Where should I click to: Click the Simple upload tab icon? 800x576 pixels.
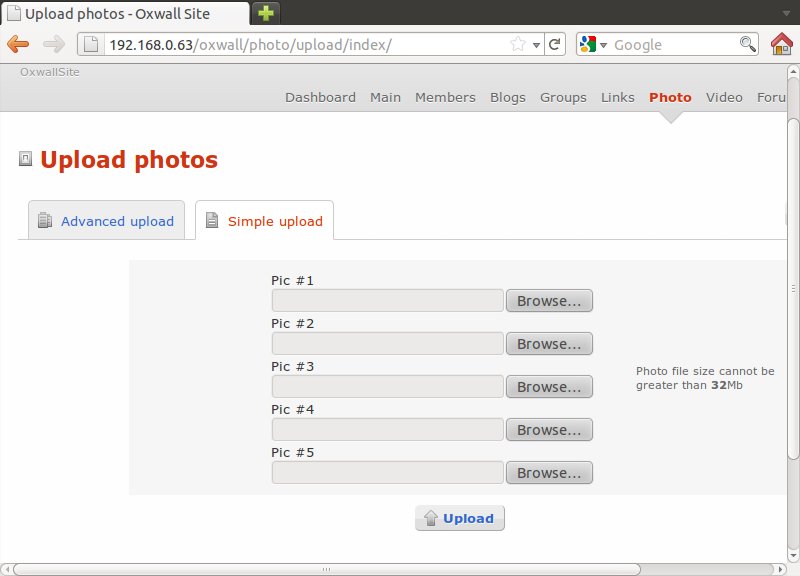212,220
